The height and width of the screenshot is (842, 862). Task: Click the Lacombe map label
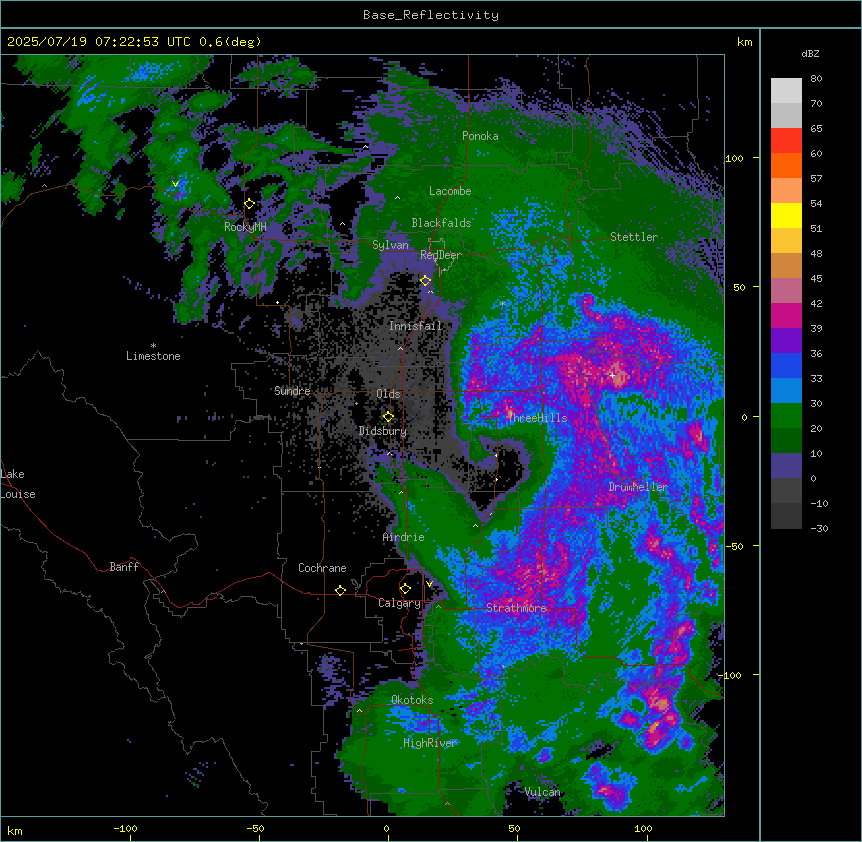450,191
